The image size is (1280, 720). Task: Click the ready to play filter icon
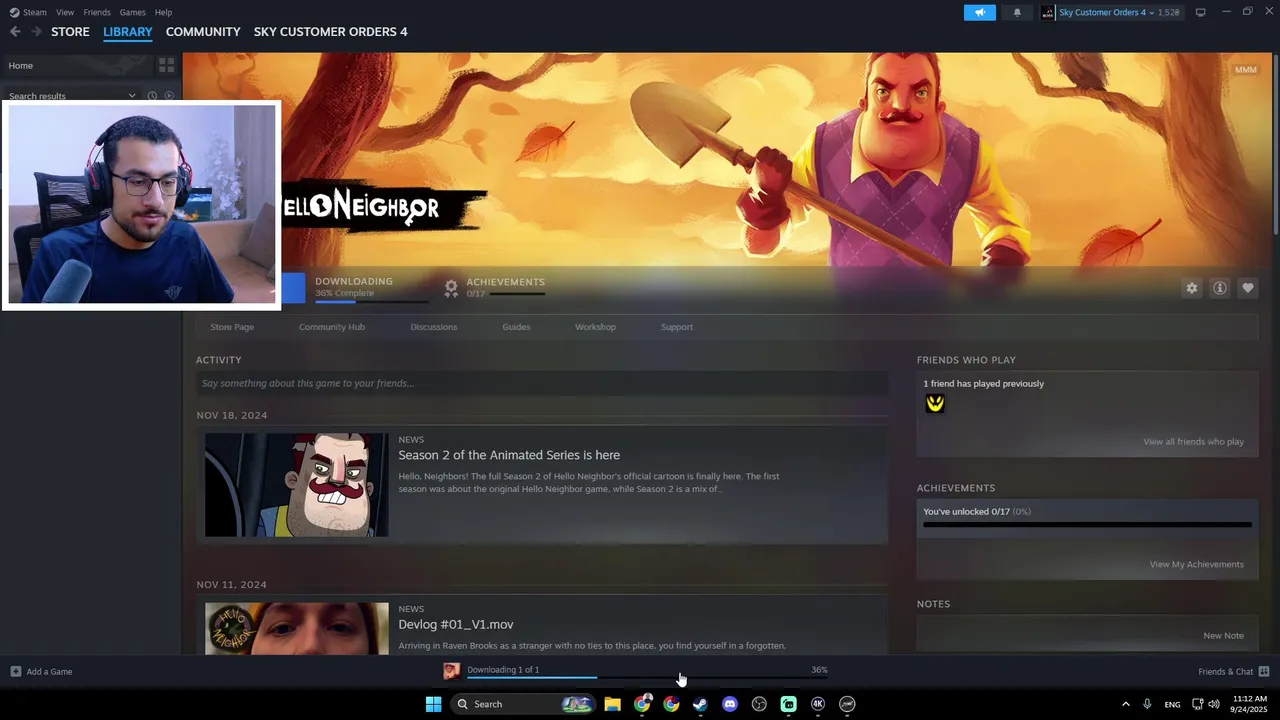pos(169,96)
